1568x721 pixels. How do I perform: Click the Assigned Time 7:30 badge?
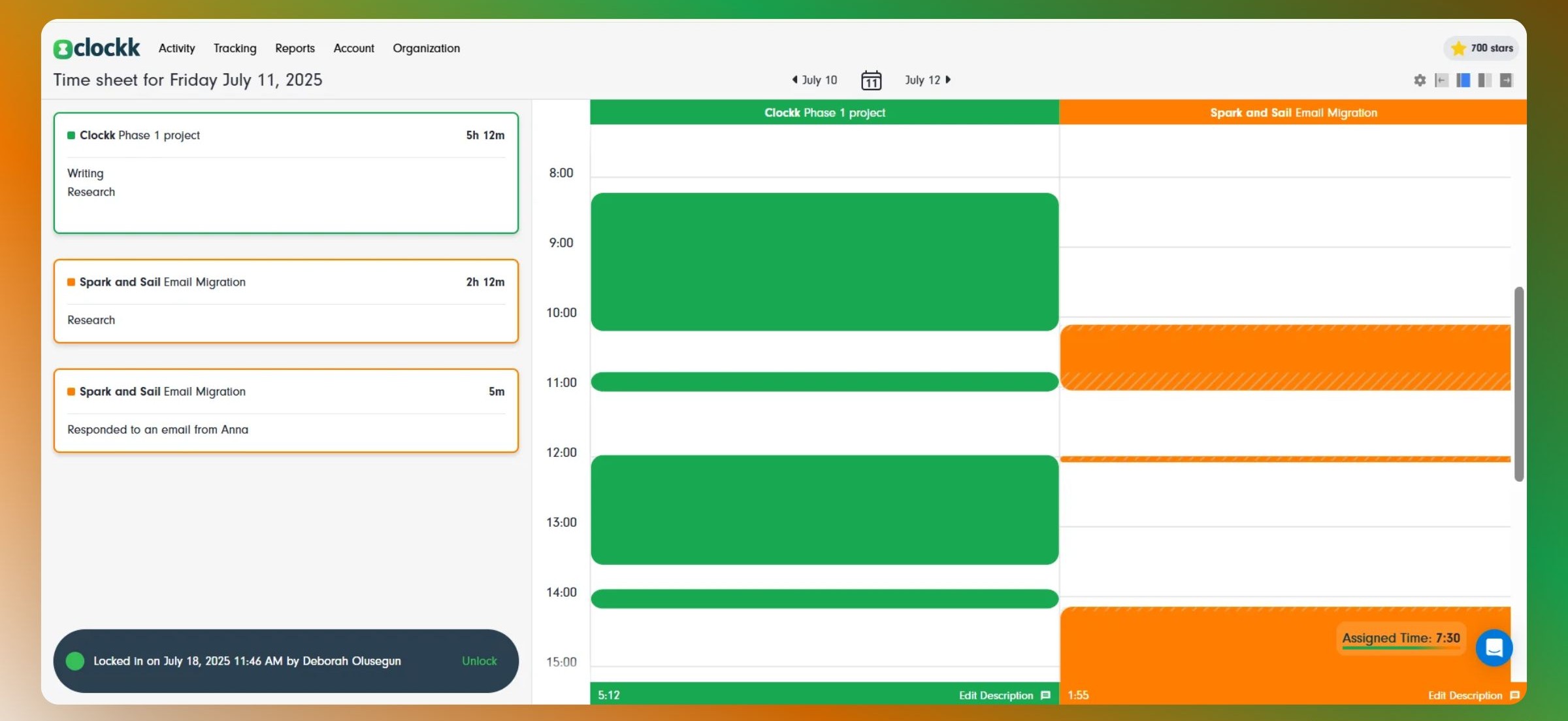[x=1401, y=638]
